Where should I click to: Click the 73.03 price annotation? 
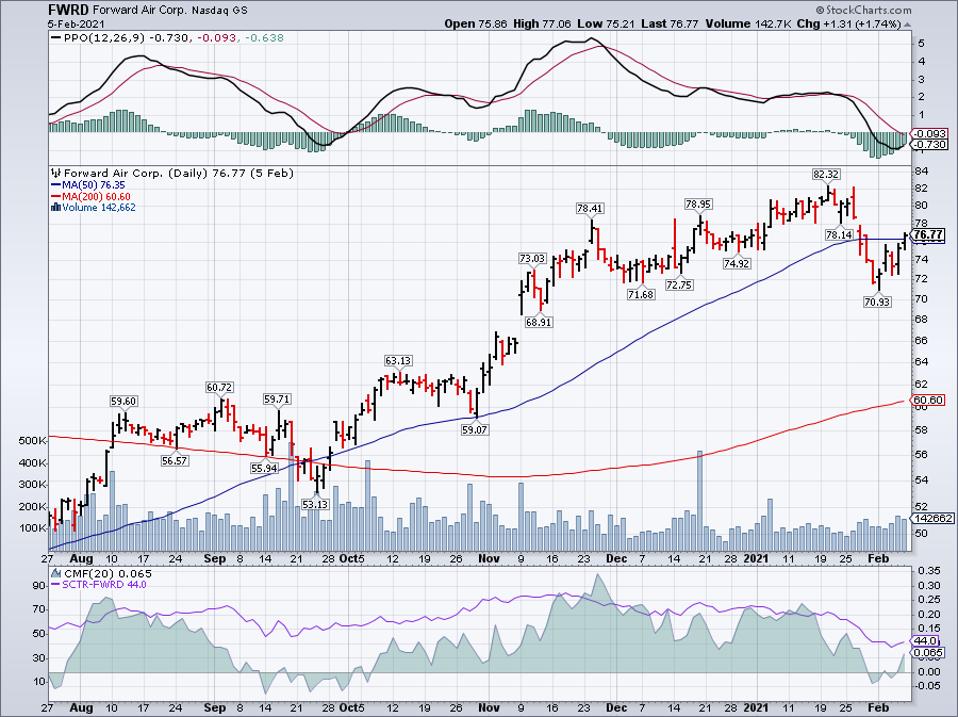point(532,258)
